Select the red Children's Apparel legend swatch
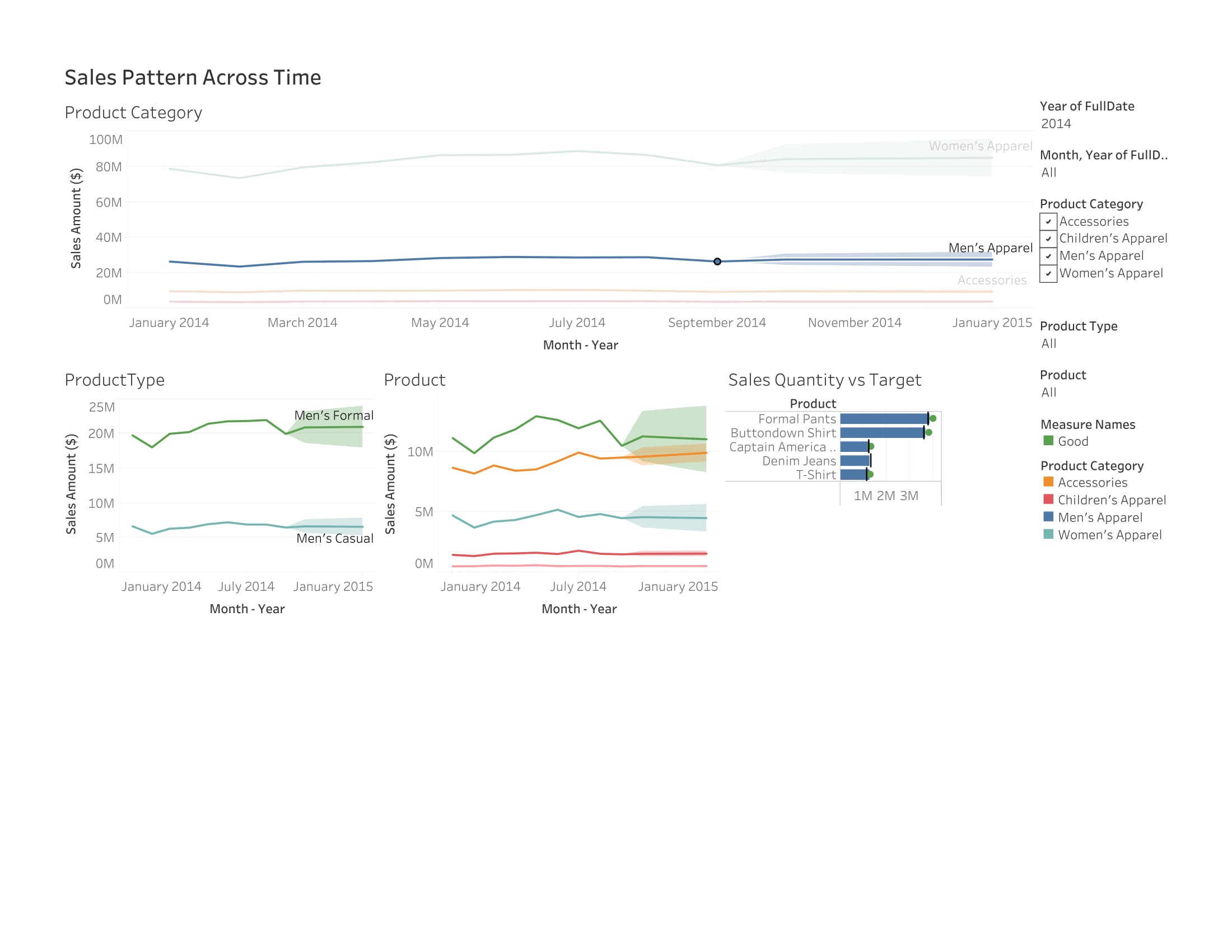Viewport: 1232px width, 952px height. click(1048, 499)
